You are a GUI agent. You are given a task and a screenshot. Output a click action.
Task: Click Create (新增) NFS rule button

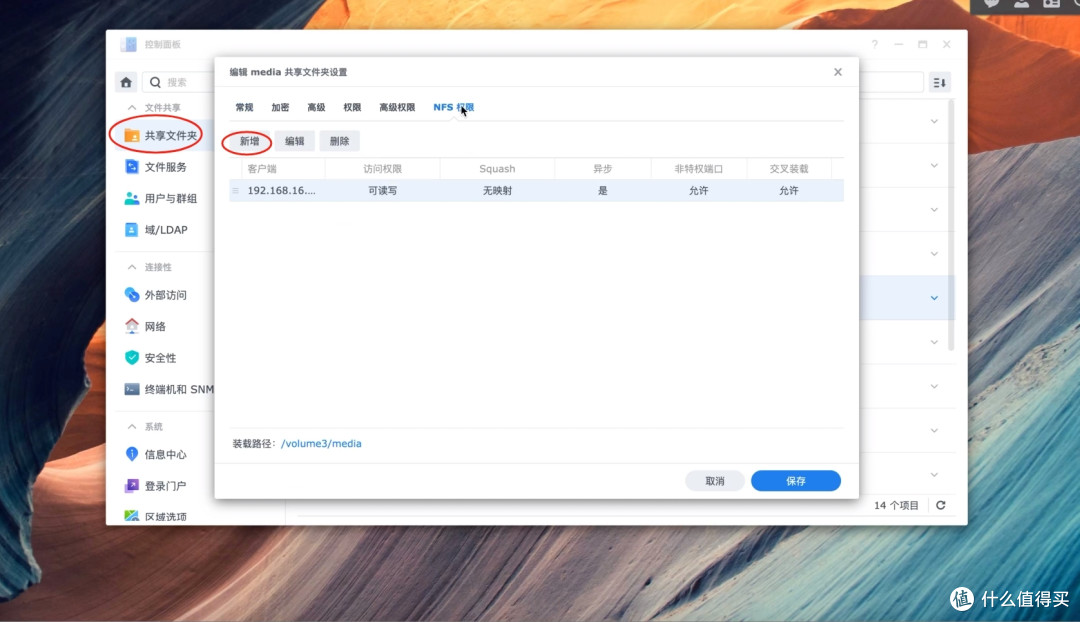pos(249,141)
